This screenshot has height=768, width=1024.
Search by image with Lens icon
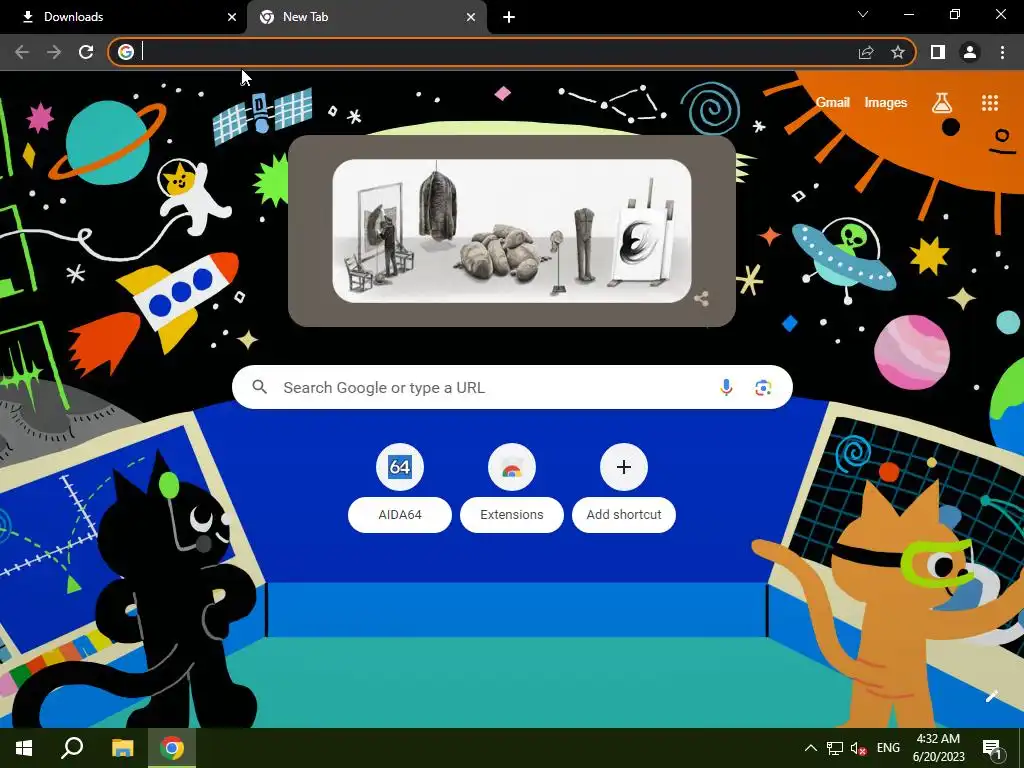tap(763, 387)
